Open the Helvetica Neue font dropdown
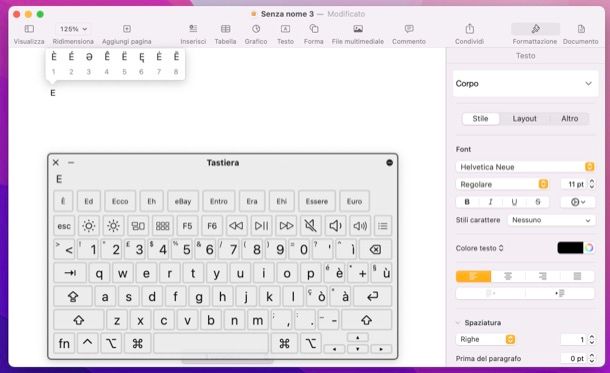 (x=525, y=167)
